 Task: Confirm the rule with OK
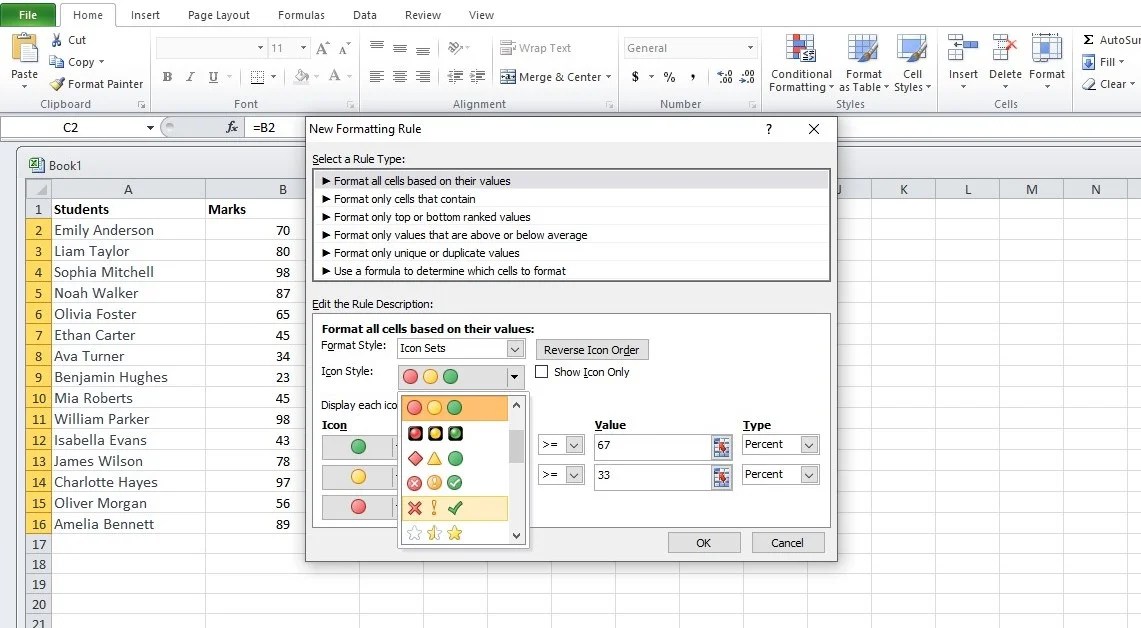[703, 542]
